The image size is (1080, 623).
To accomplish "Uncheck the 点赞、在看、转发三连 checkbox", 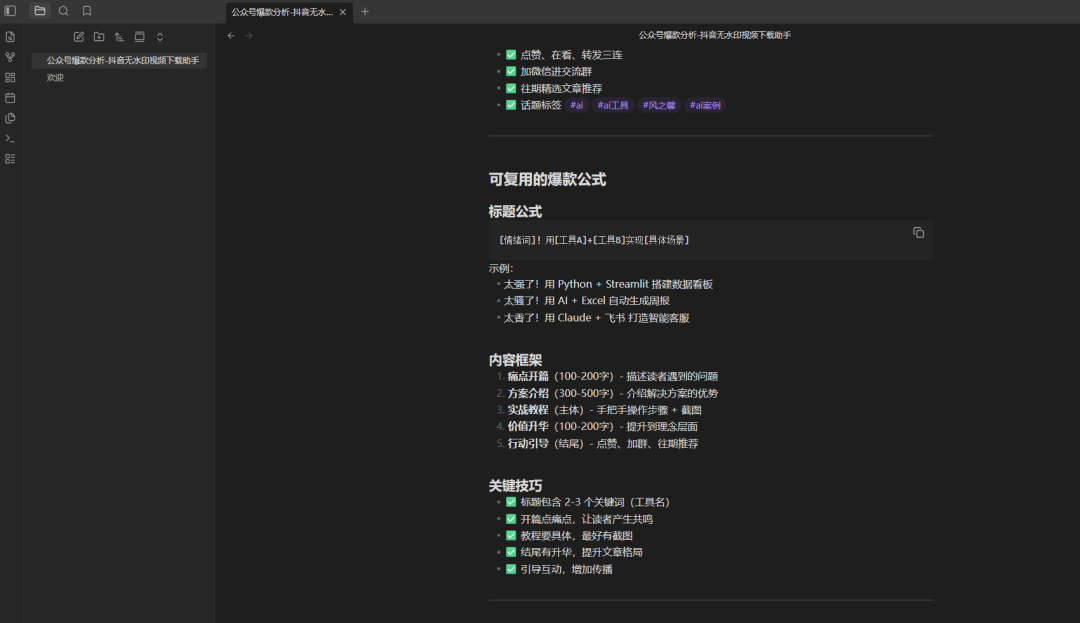I will (511, 54).
